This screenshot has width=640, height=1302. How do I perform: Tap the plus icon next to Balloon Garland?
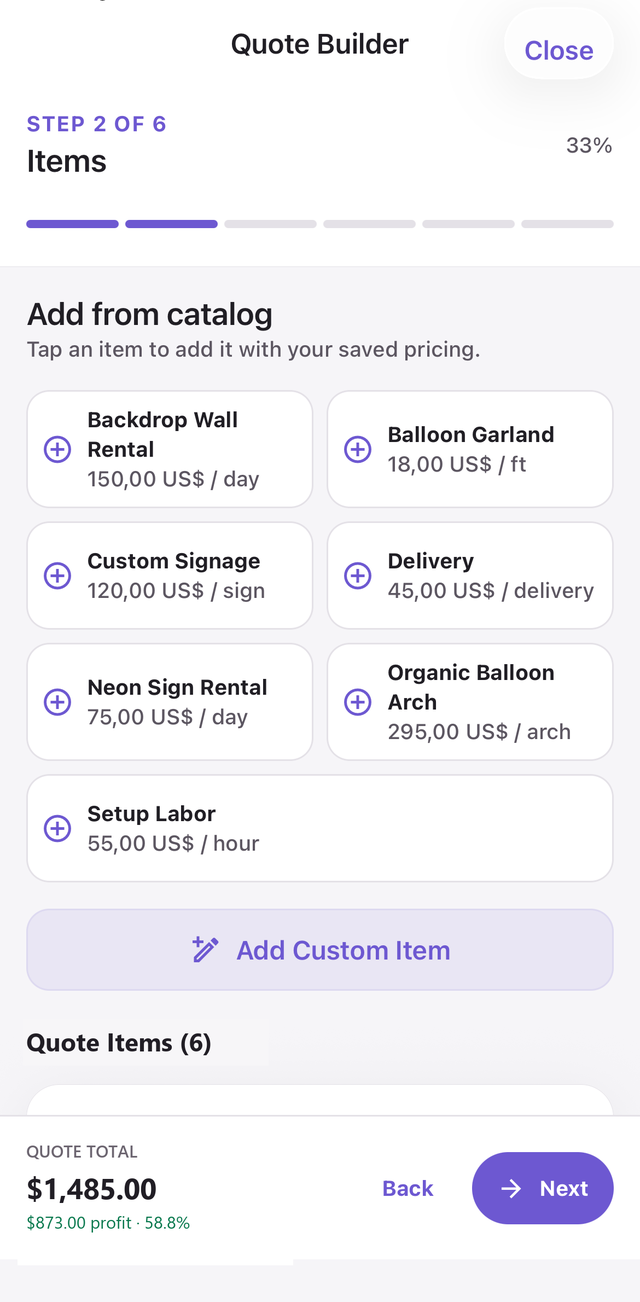(x=358, y=449)
